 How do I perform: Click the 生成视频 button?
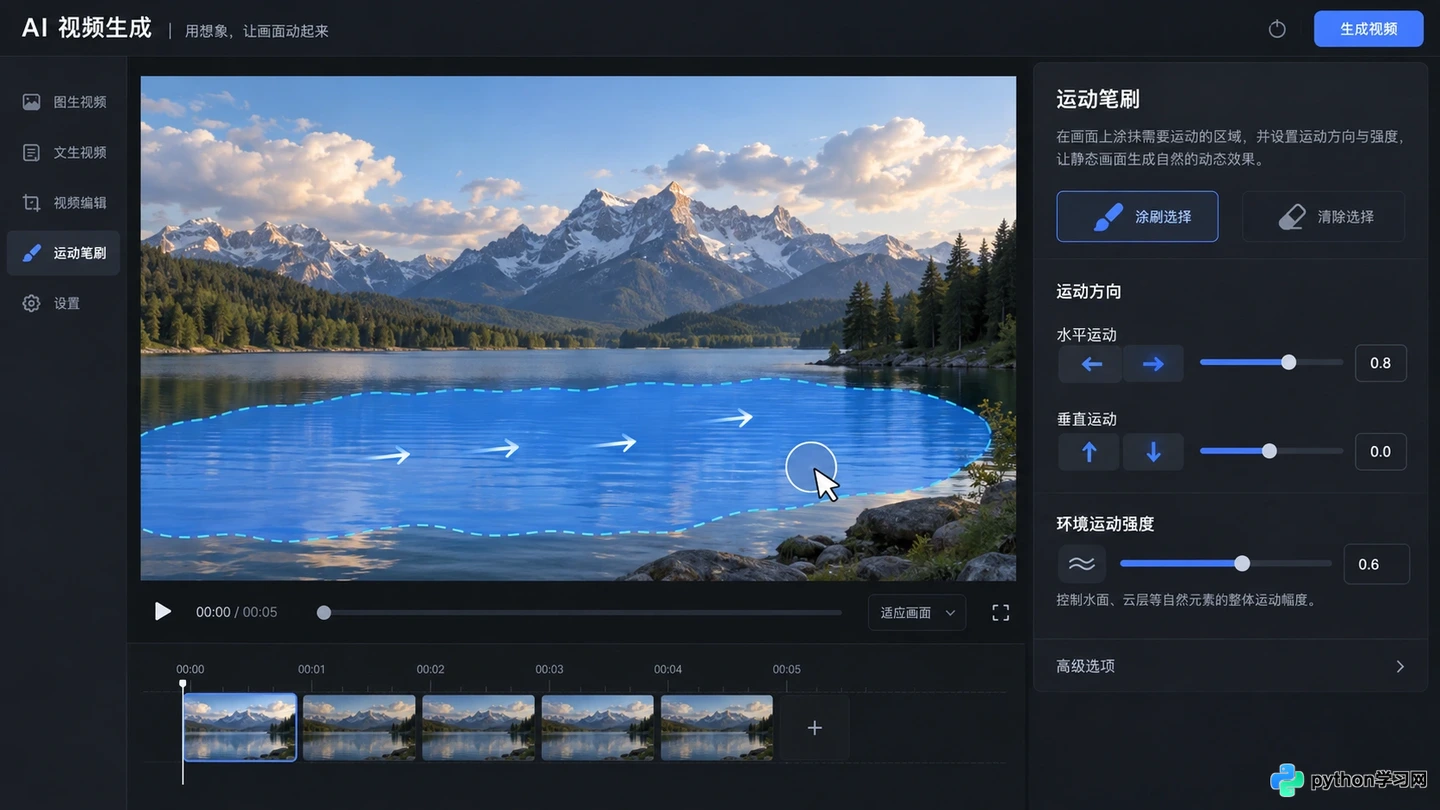click(x=1368, y=29)
